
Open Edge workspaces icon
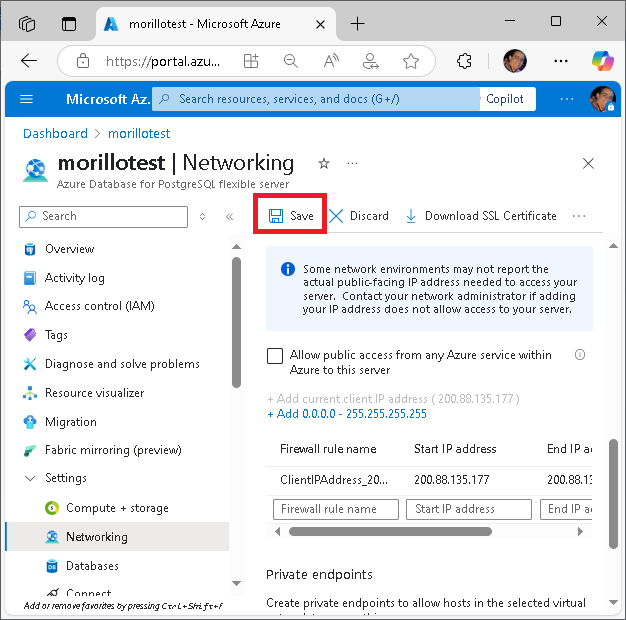tap(27, 24)
